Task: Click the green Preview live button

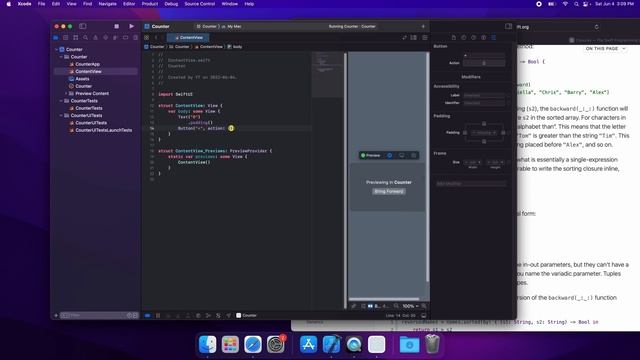Action: 371,156
